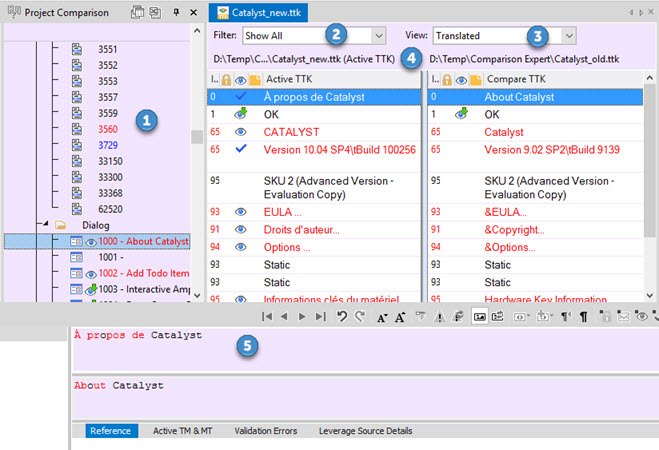Select the 1001 - dialog node
Image resolution: width=659 pixels, height=450 pixels.
(x=111, y=257)
